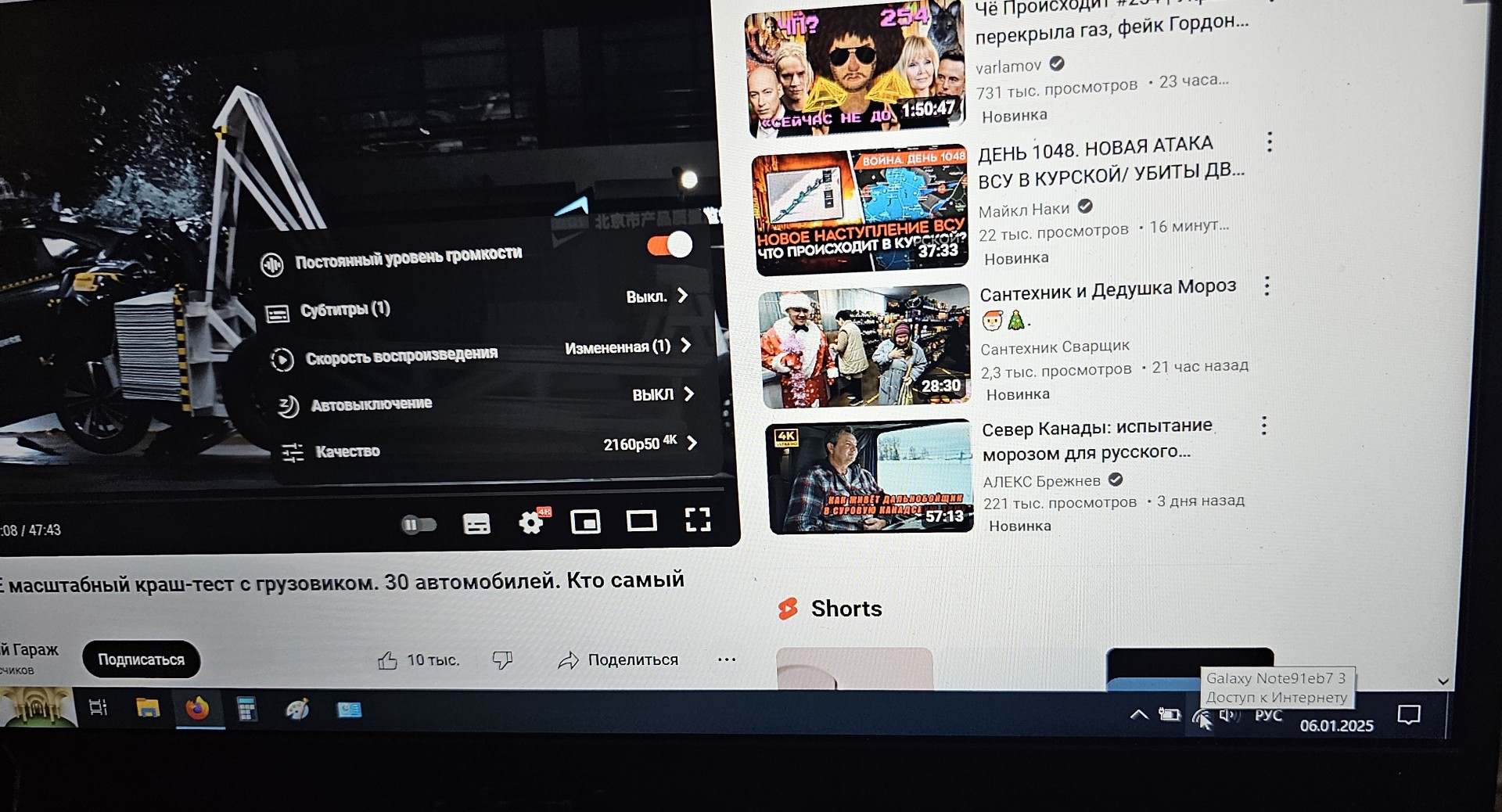The width and height of the screenshot is (1502, 812).
Task: Click the РУС language indicator in the taskbar
Action: pyautogui.click(x=1269, y=716)
